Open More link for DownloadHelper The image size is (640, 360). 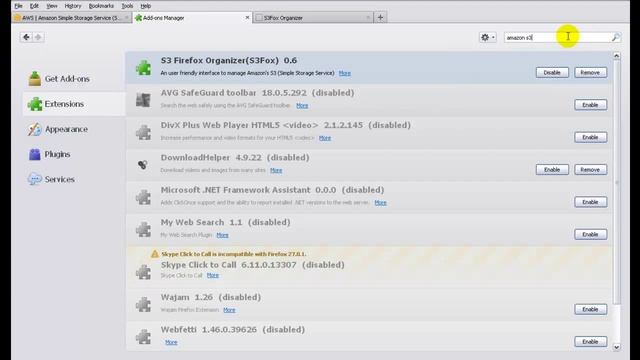point(276,170)
